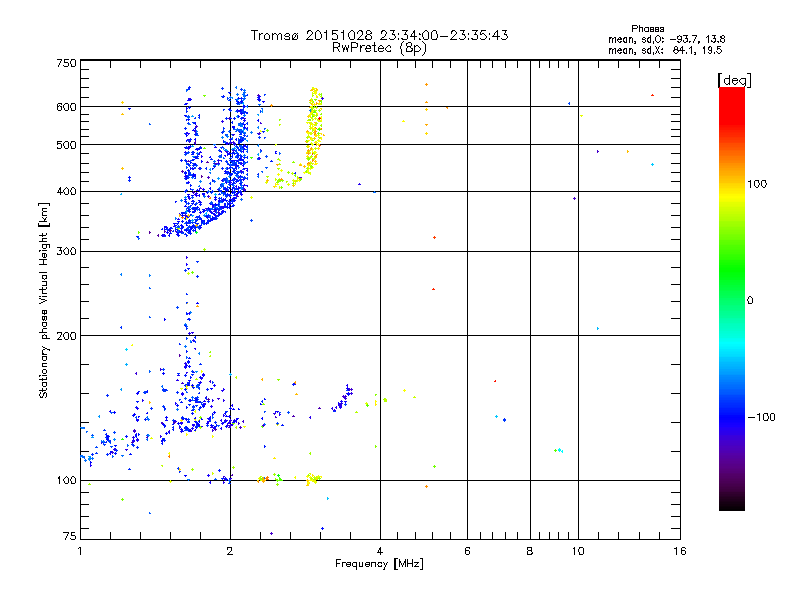
Task: Click the black bottom of the colorbar
Action: coord(732,503)
